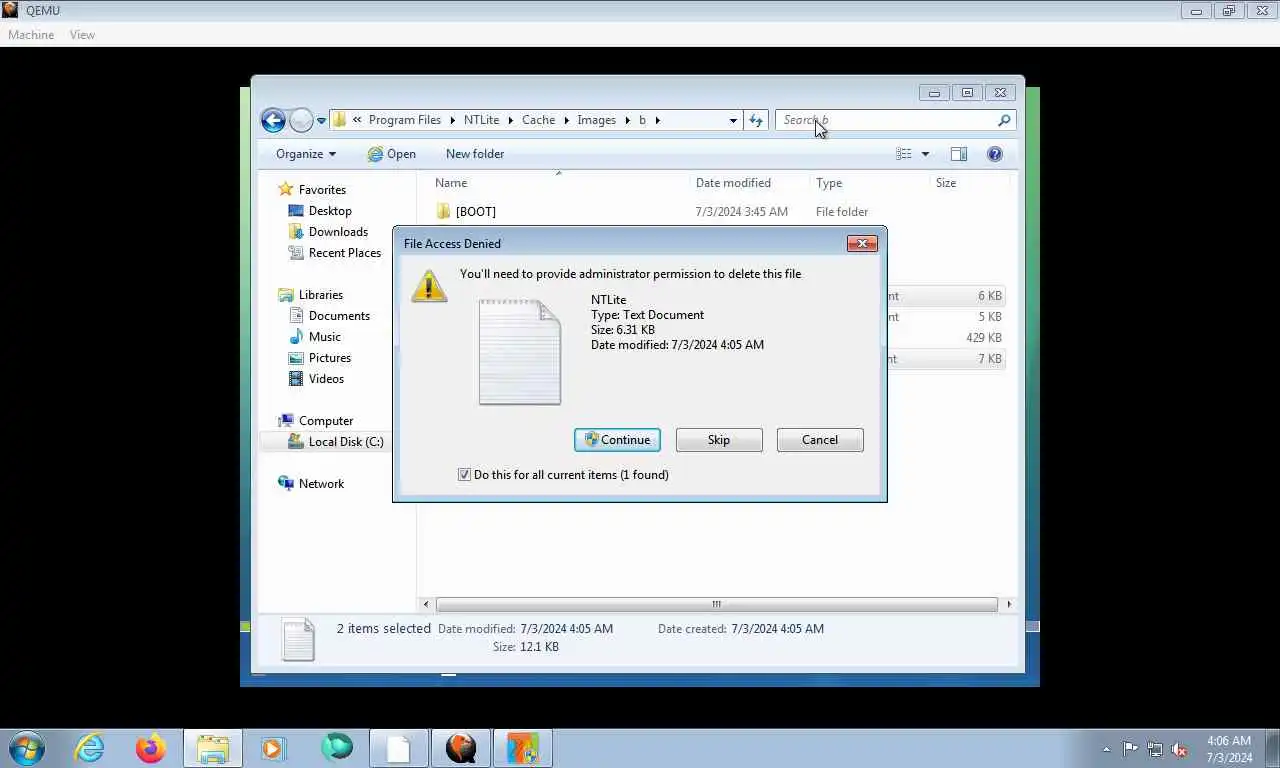Viewport: 1280px width, 768px height.
Task: Click the dark round-logo taskbar app icon
Action: coord(460,748)
